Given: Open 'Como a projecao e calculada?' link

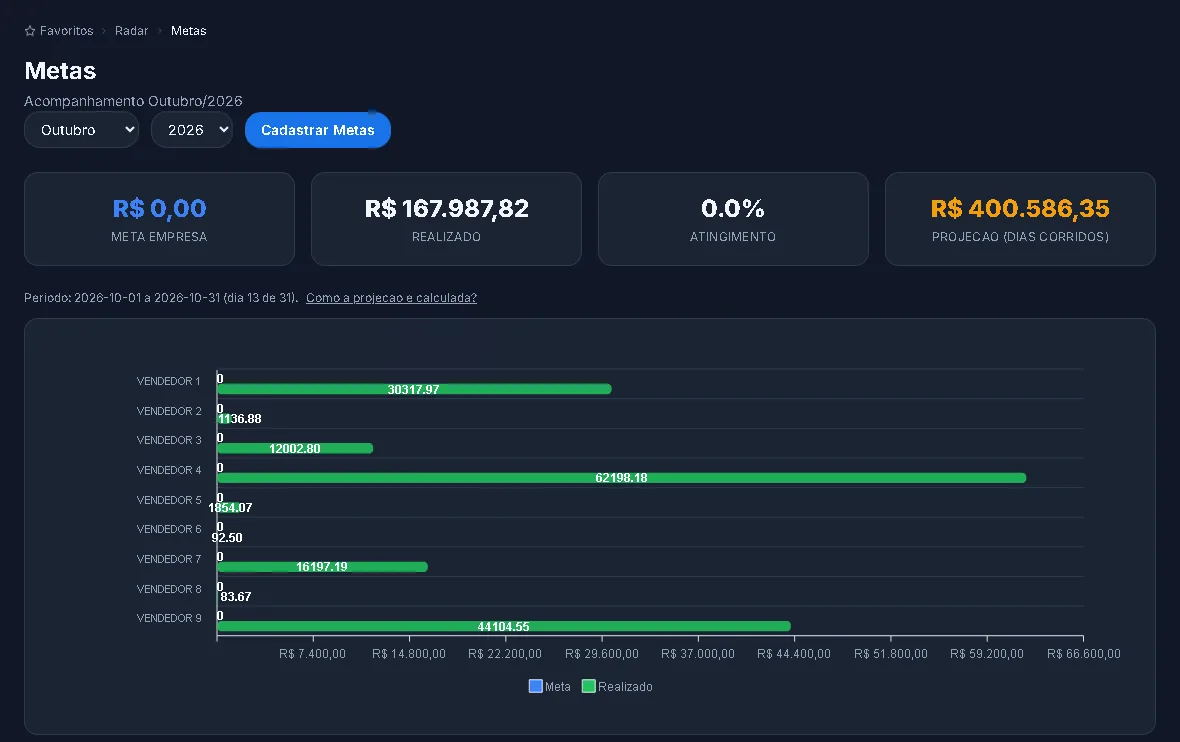Looking at the screenshot, I should (x=391, y=298).
